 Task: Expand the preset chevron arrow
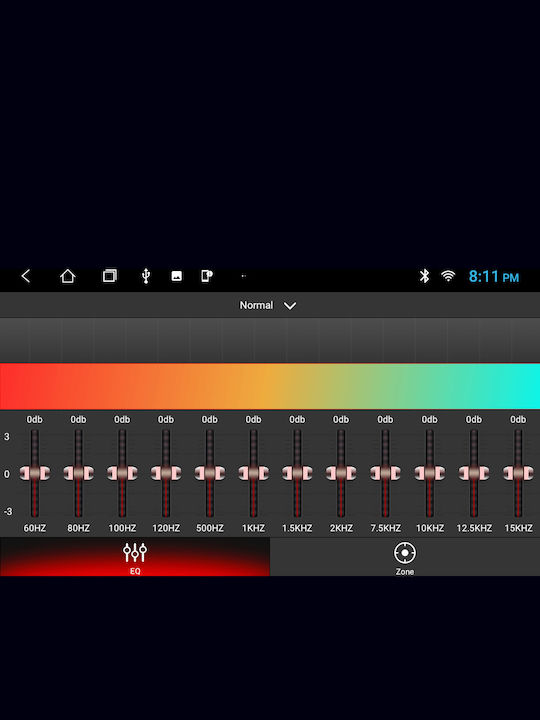click(x=290, y=306)
